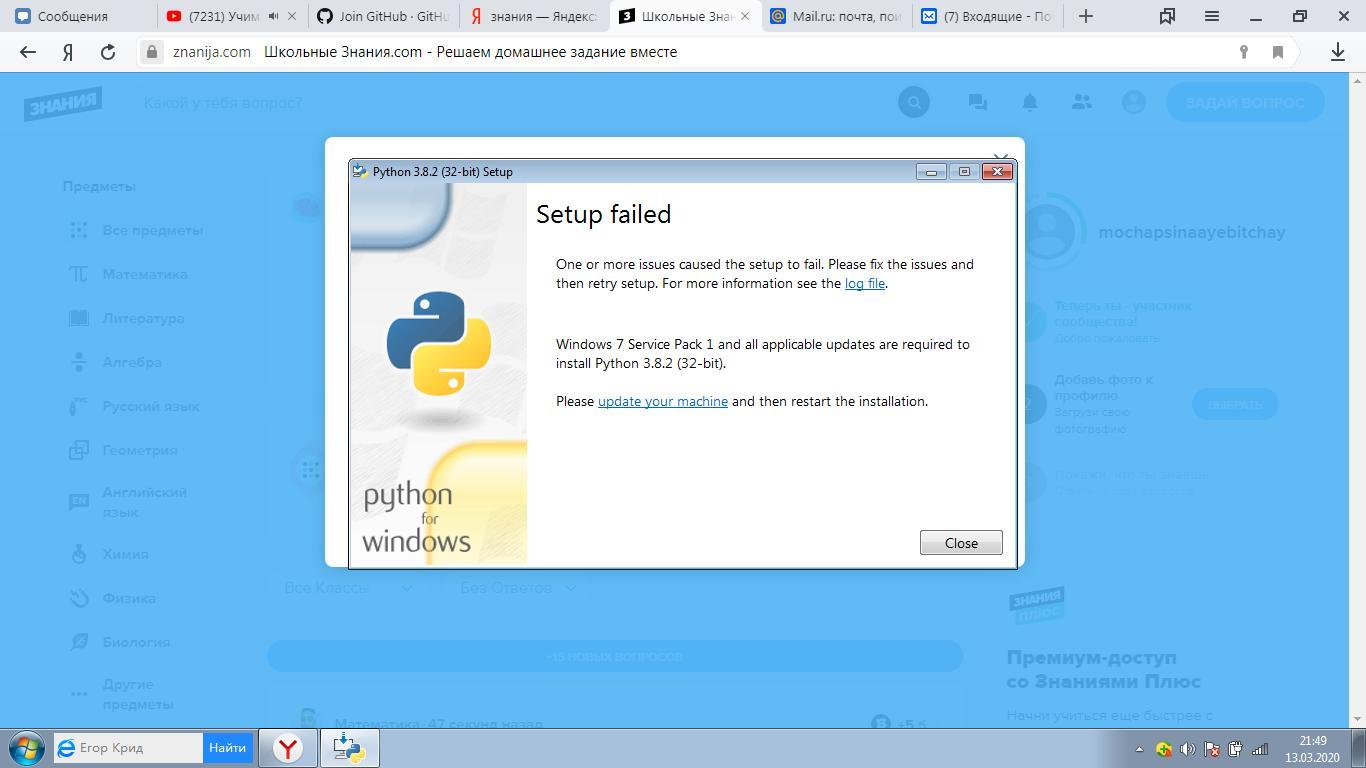Open the network signal tray icon
Image resolution: width=1366 pixels, height=768 pixels.
click(1260, 749)
